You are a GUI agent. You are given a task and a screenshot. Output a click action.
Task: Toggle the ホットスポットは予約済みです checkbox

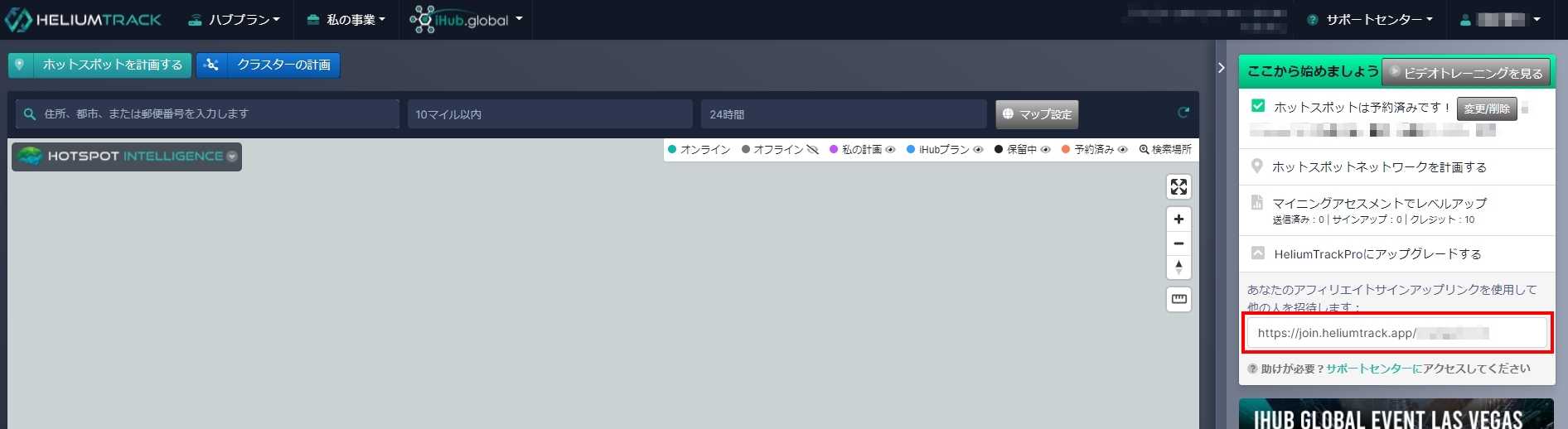[x=1258, y=106]
